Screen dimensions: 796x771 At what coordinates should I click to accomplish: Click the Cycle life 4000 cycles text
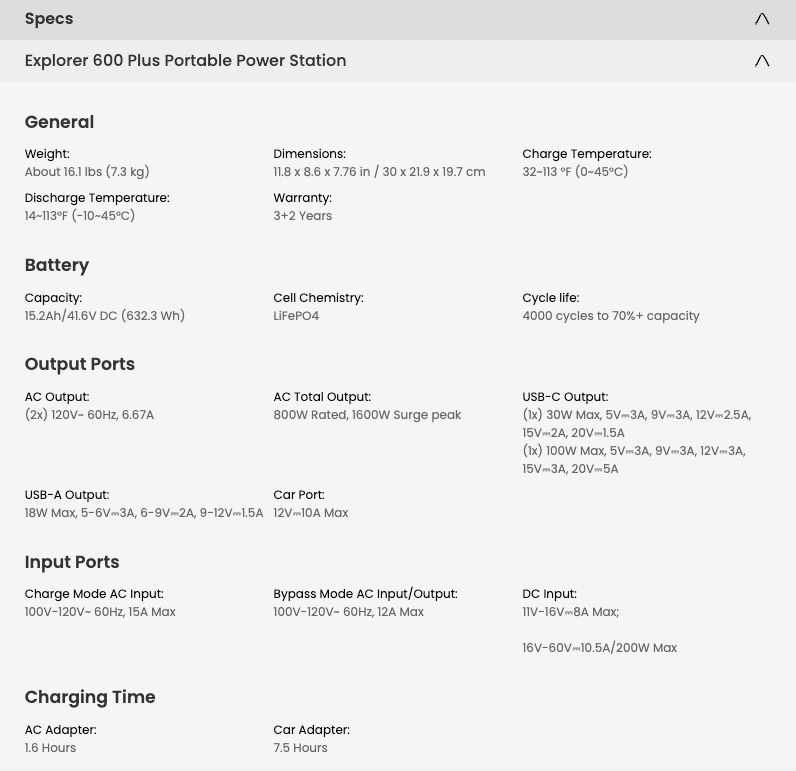click(611, 316)
